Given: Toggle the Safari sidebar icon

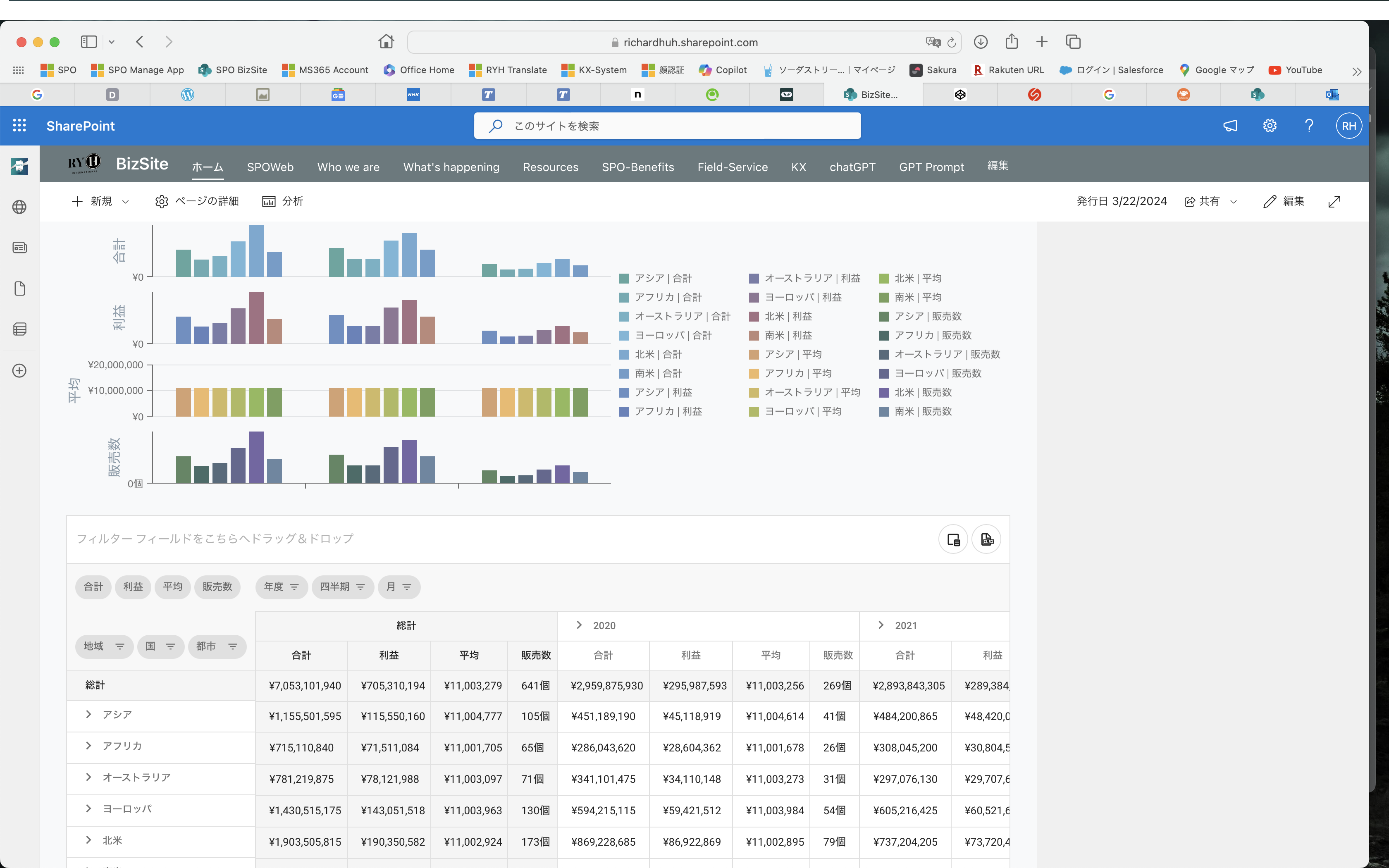Looking at the screenshot, I should pyautogui.click(x=89, y=41).
